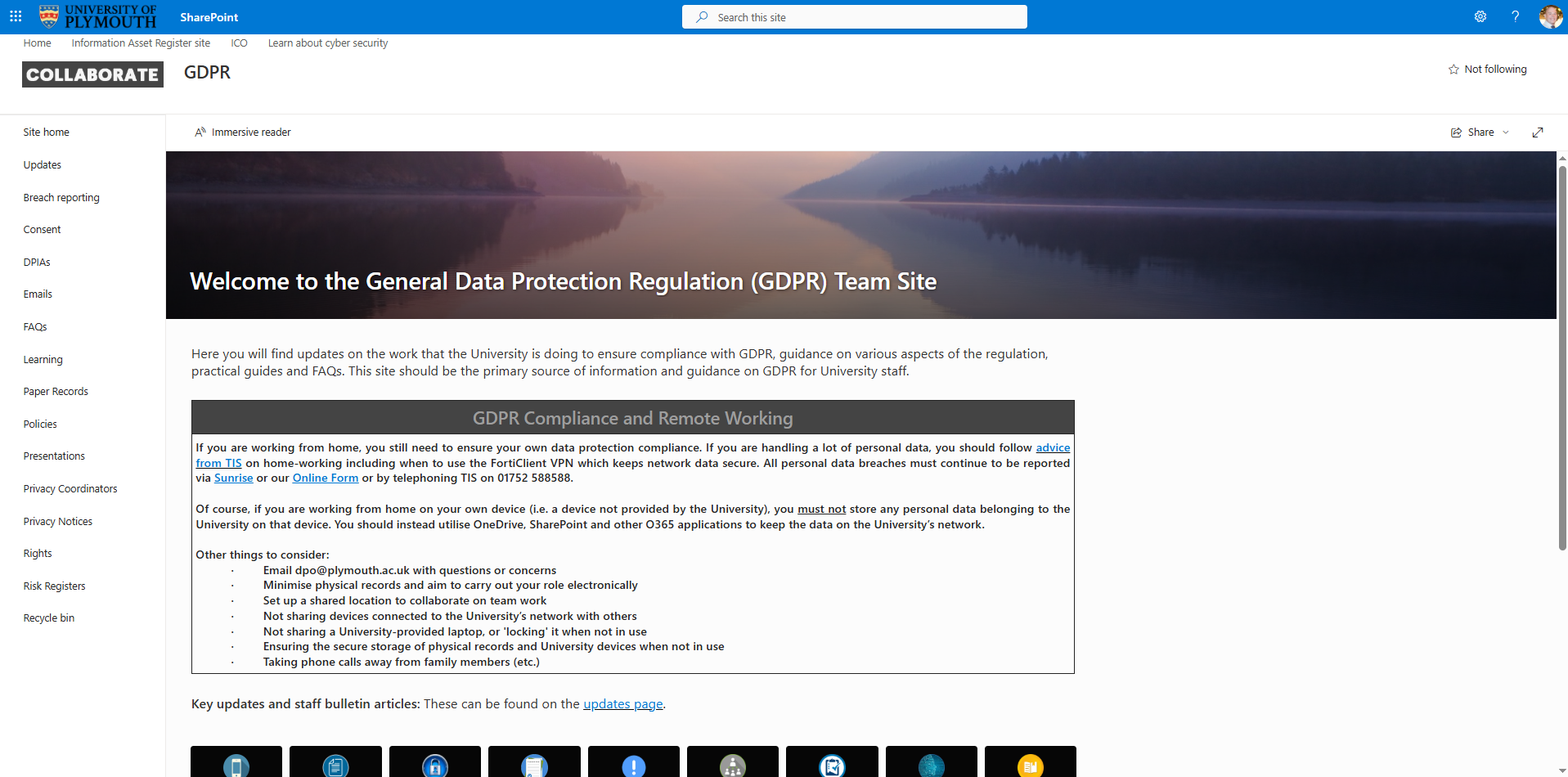Viewport: 1568px width, 777px height.
Task: Open Breach reporting page
Action: (x=61, y=198)
